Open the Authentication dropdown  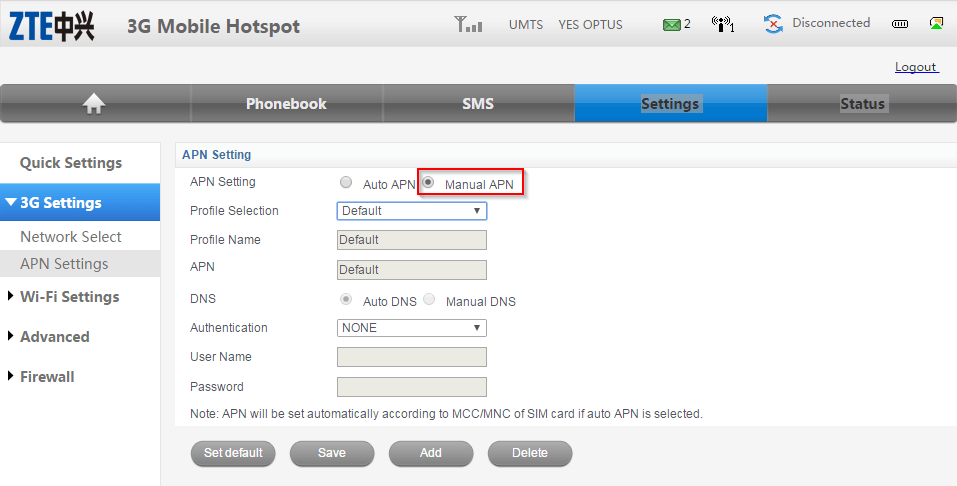pyautogui.click(x=412, y=328)
